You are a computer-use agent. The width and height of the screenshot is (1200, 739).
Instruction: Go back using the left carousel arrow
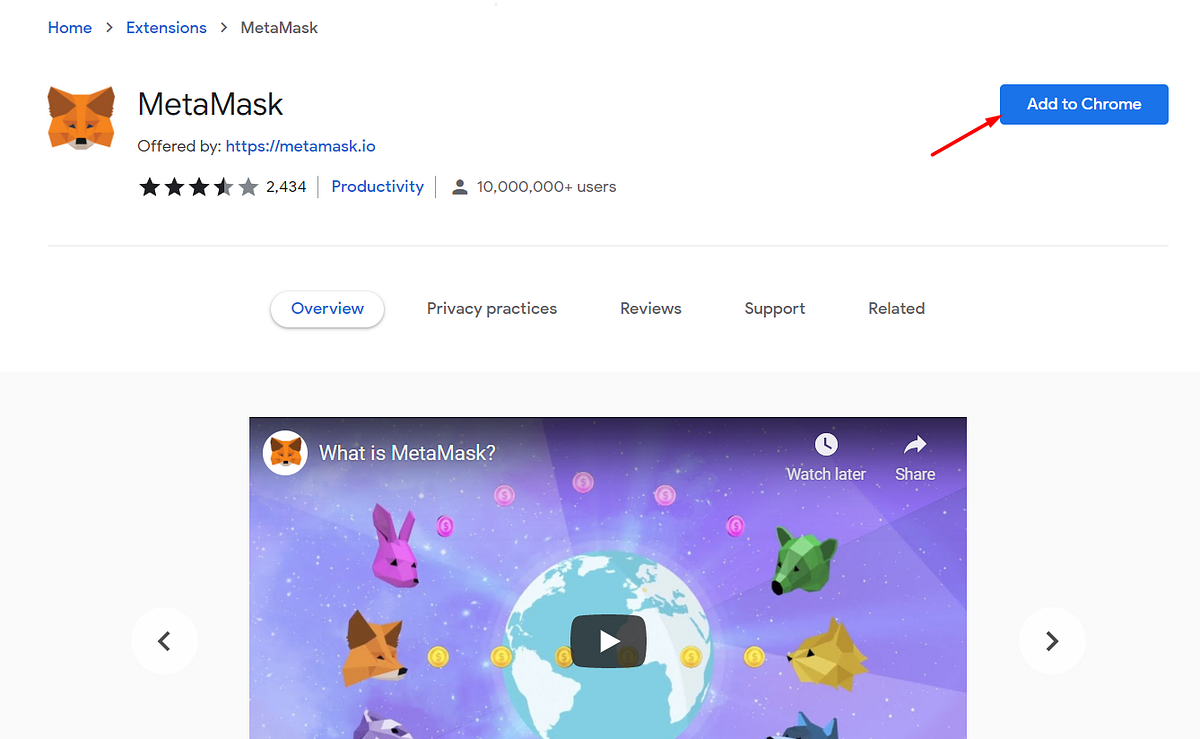(x=164, y=640)
